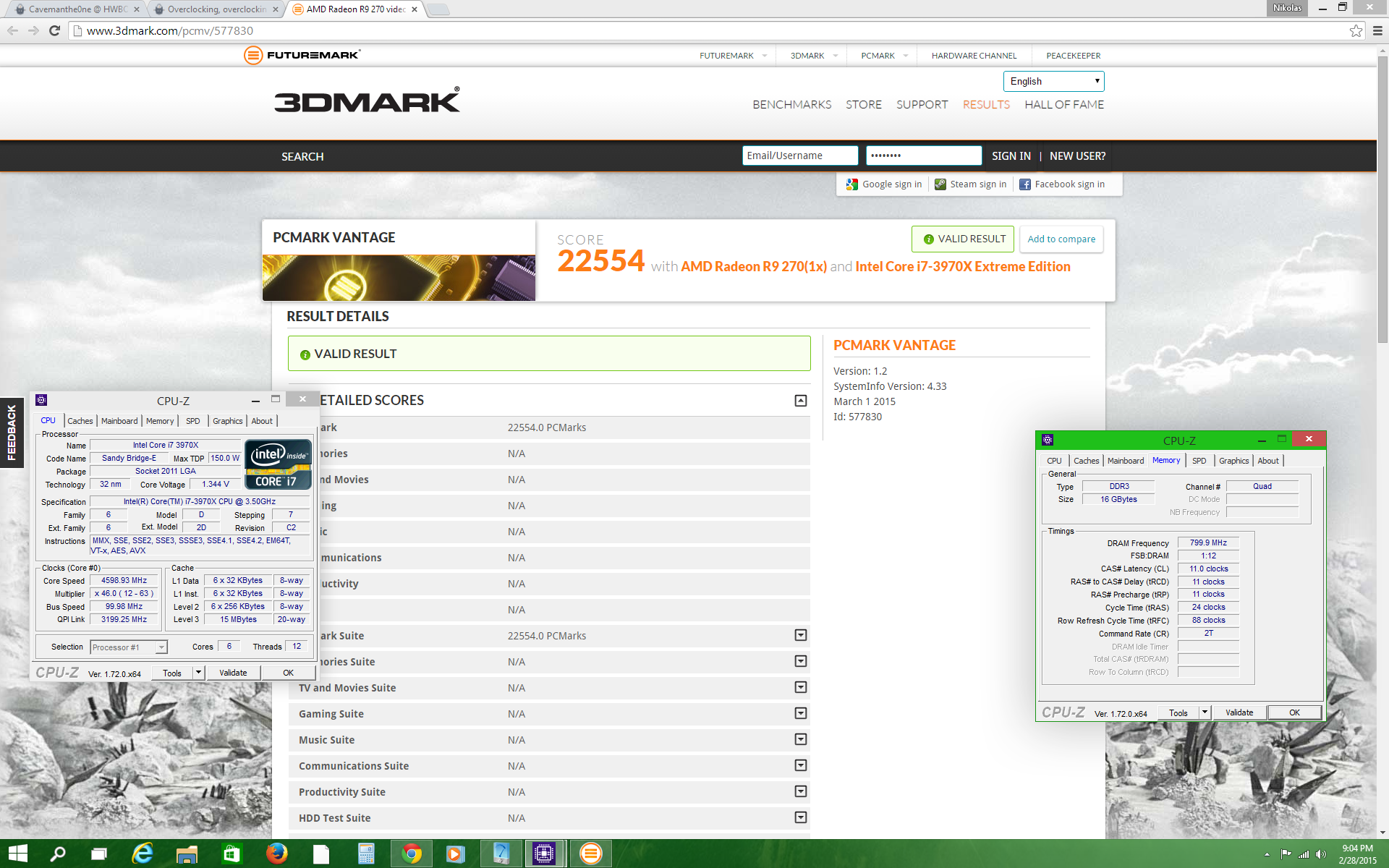Open the media player taskbar icon
This screenshot has width=1389, height=868.
[455, 854]
